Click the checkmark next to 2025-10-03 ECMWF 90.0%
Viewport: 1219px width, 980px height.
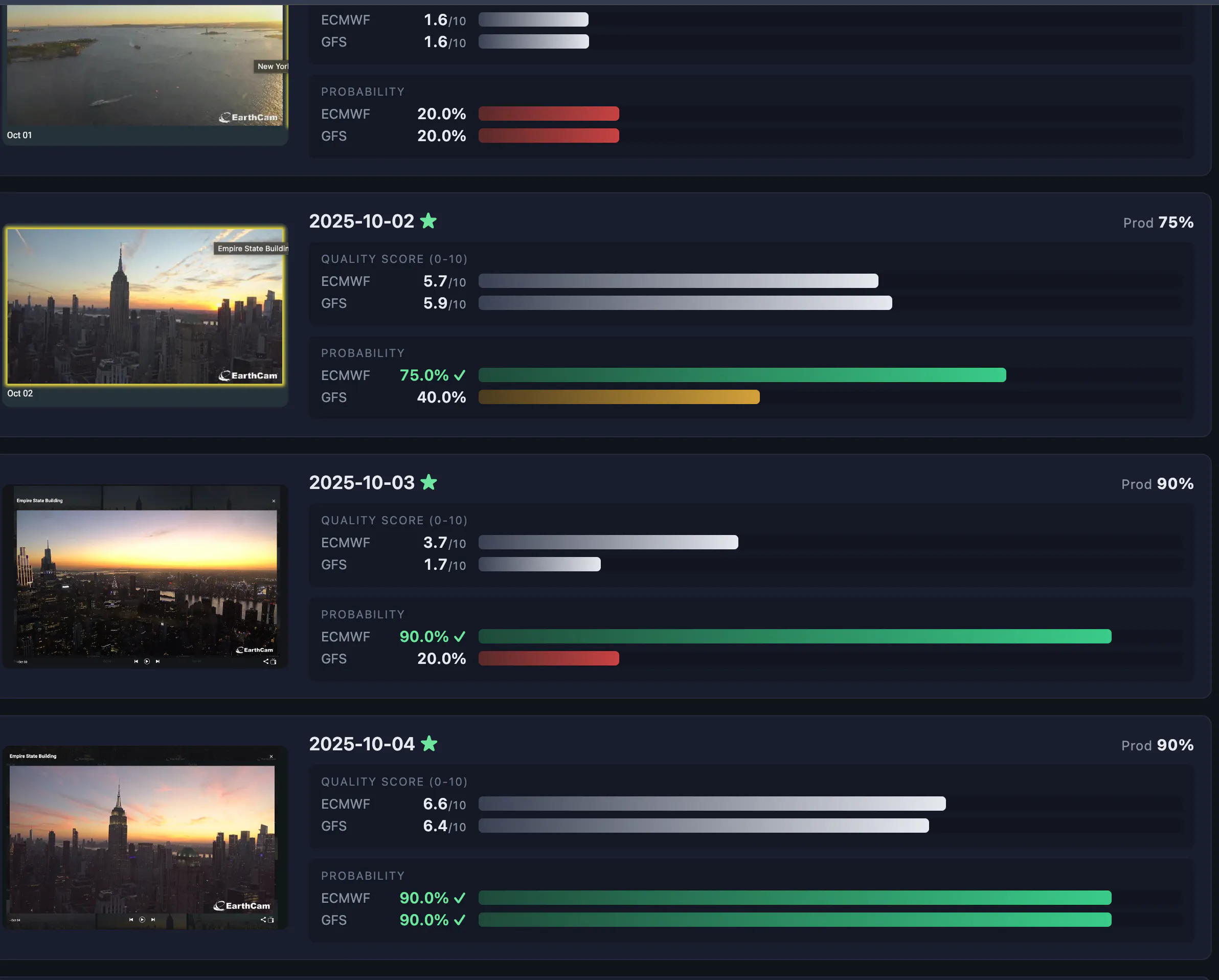pyautogui.click(x=460, y=636)
